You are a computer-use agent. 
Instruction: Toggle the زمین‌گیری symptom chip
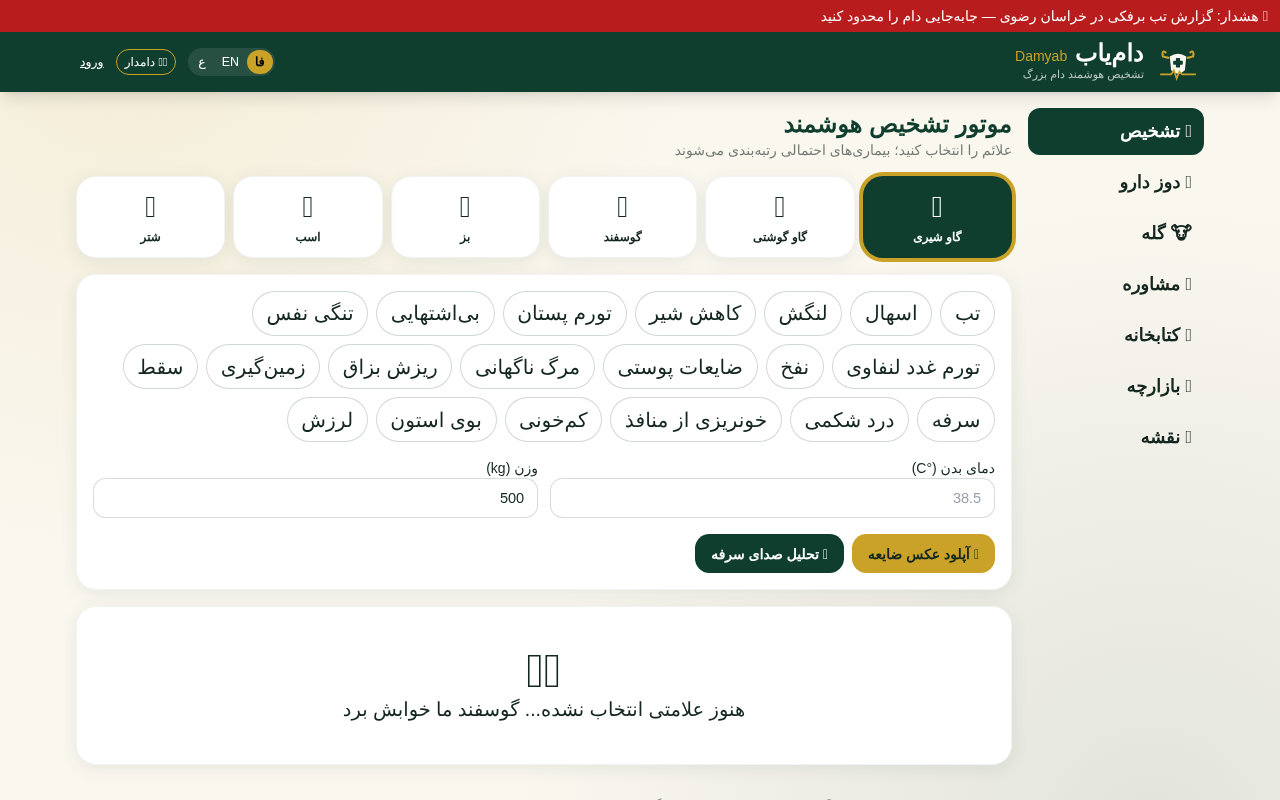263,367
